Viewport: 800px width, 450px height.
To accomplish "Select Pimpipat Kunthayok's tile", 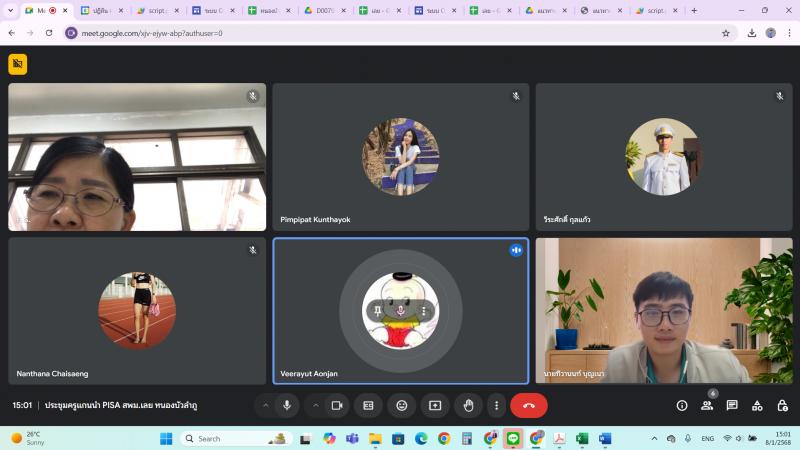I will click(401, 157).
